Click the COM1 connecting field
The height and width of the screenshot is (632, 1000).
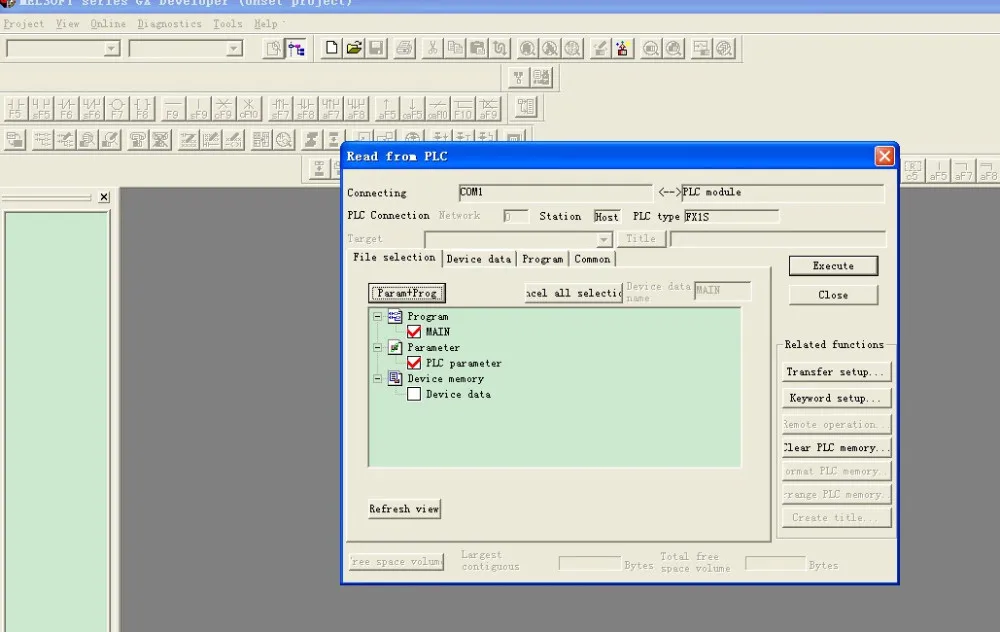point(555,193)
